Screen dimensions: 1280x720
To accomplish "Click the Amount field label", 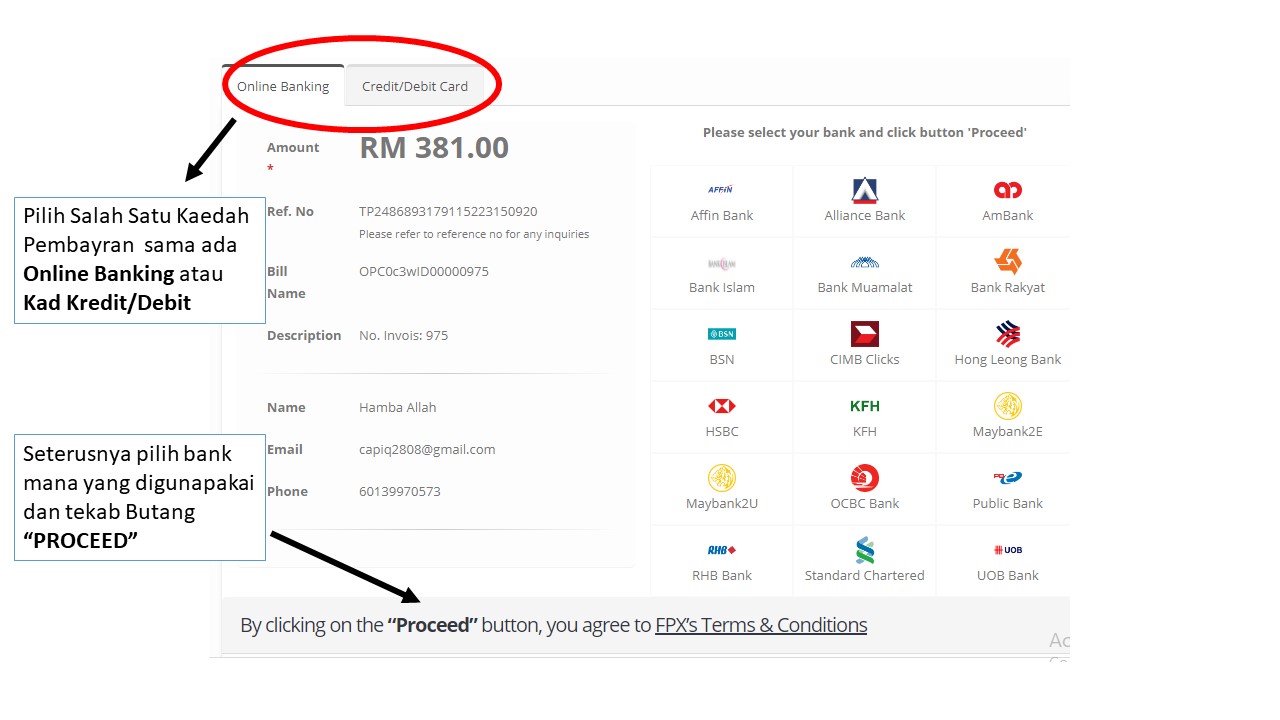I will point(293,147).
